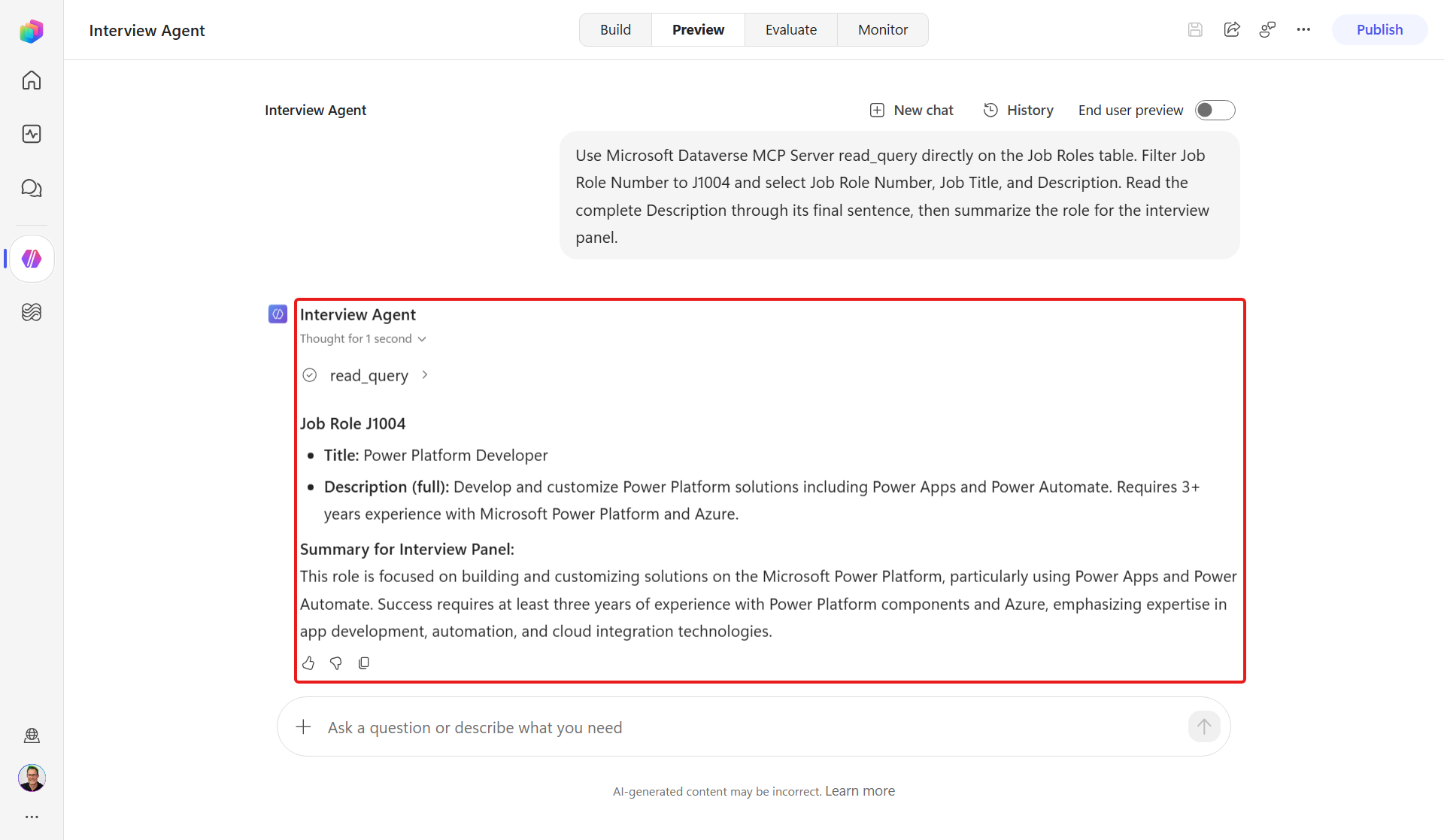Click the 'Ask a question' input field
The image size is (1444, 840).
coord(752,727)
